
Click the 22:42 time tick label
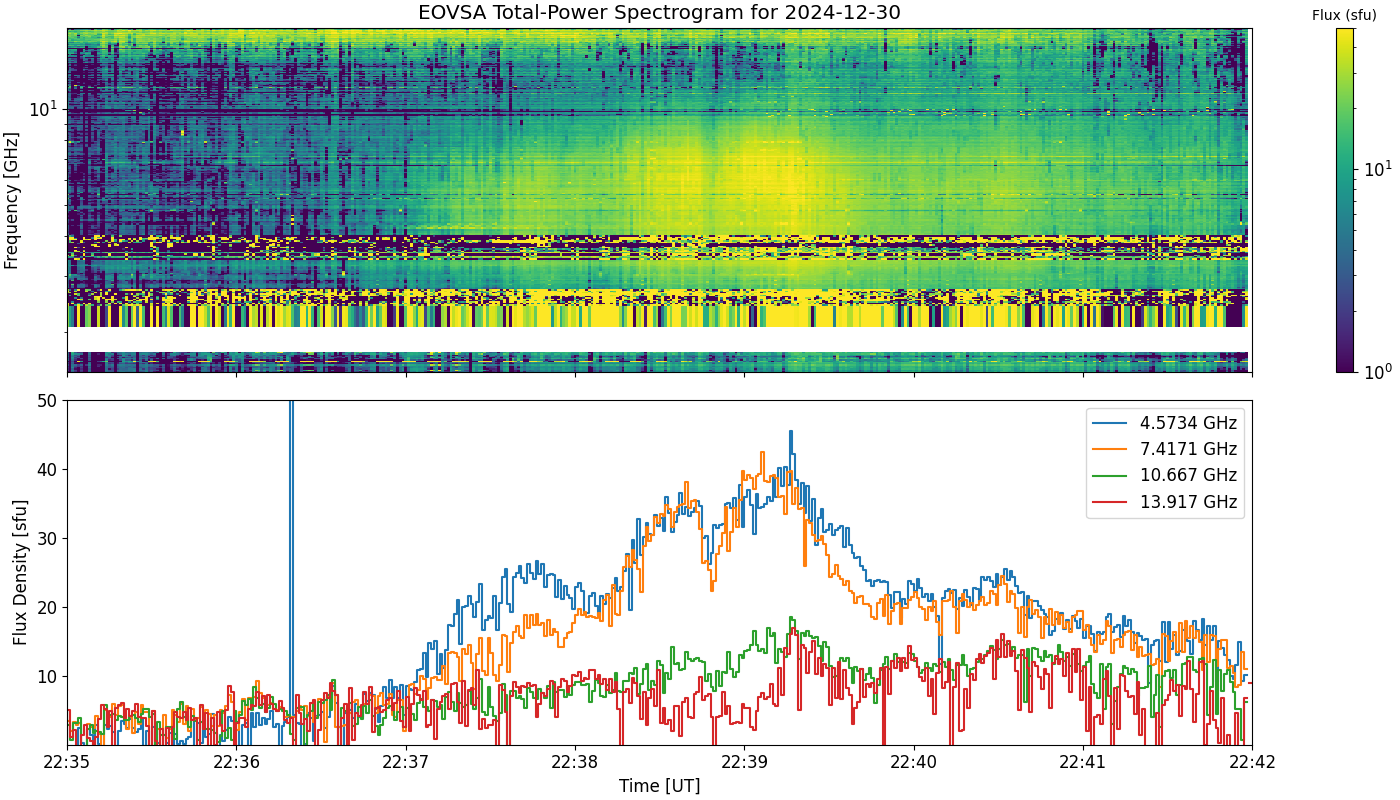coord(1252,762)
